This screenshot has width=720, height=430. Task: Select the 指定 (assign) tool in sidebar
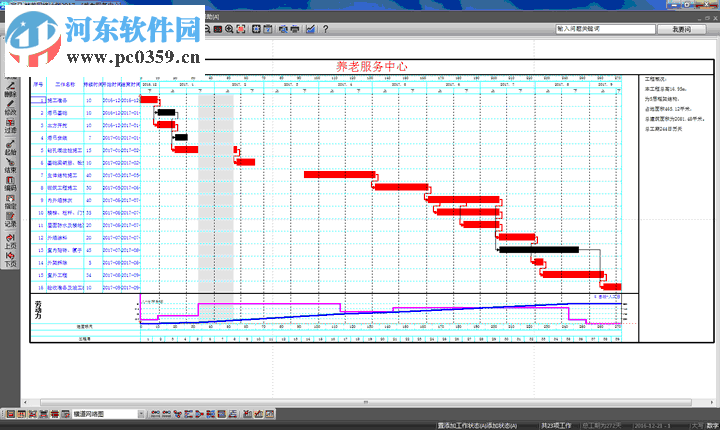(x=10, y=202)
